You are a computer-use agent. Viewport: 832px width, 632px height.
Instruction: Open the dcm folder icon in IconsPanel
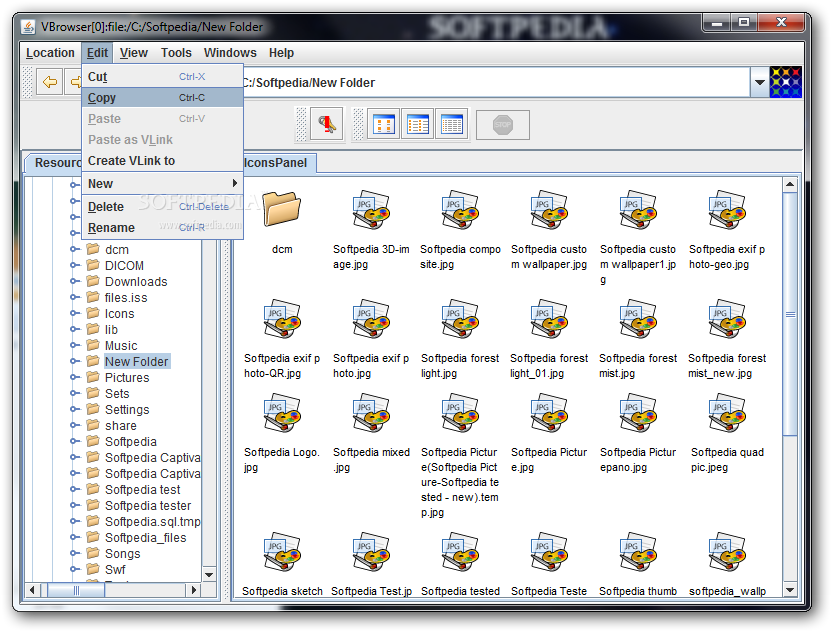[282, 208]
